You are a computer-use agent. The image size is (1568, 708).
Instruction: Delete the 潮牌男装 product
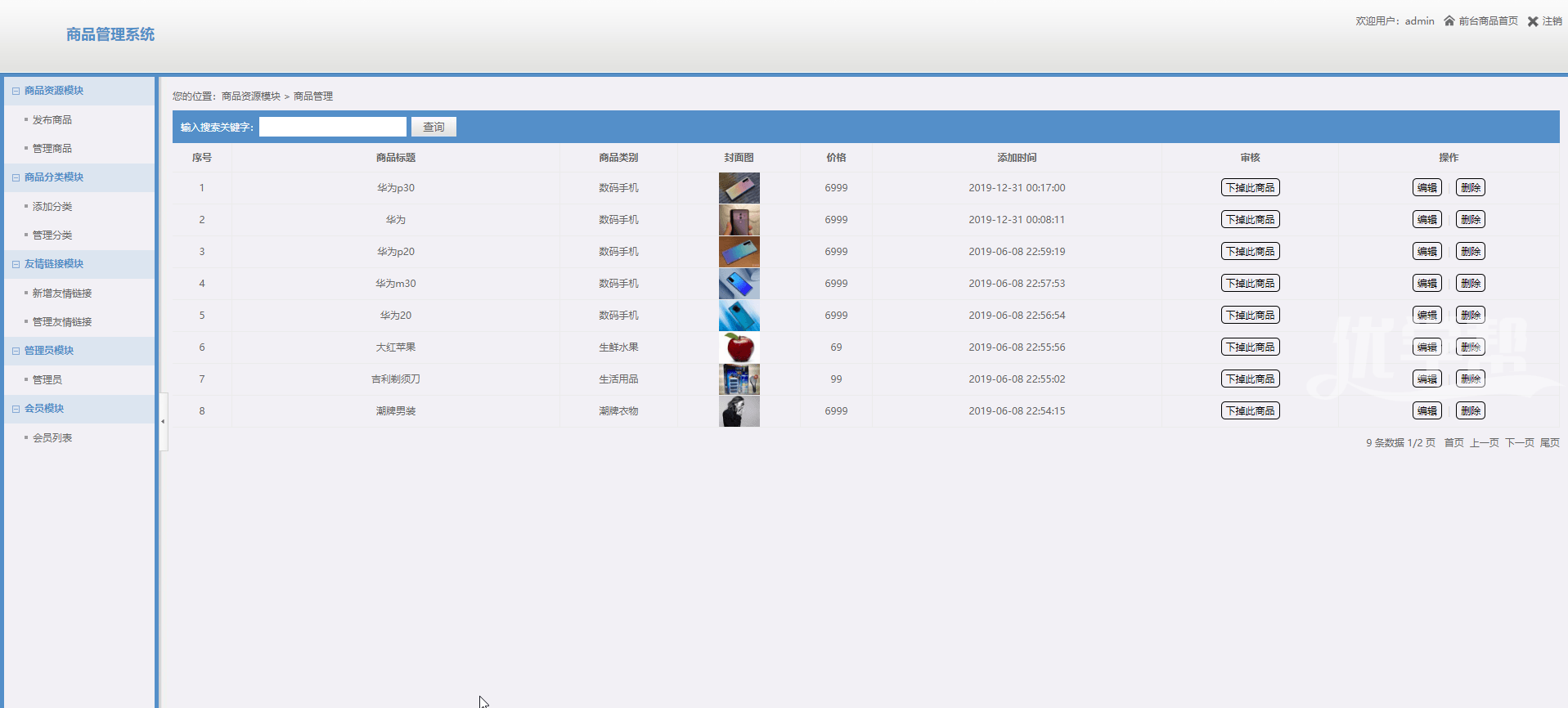tap(1470, 411)
